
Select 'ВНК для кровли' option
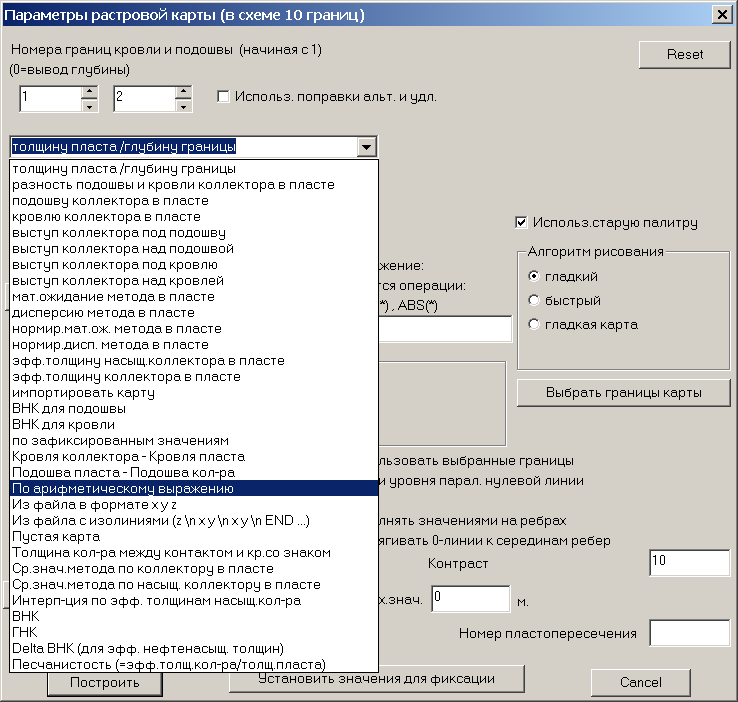click(x=194, y=424)
